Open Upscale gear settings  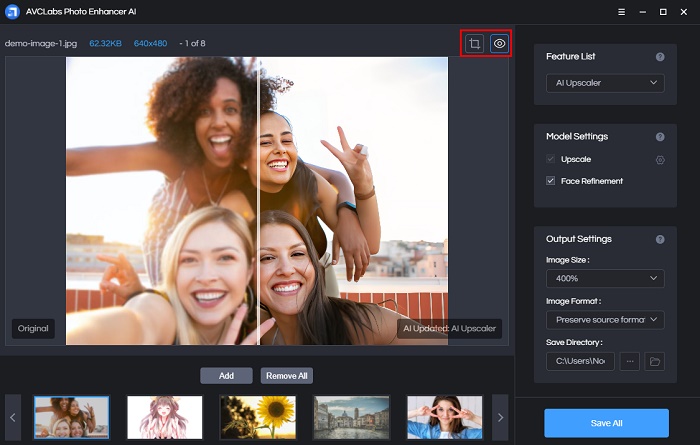pyautogui.click(x=660, y=160)
